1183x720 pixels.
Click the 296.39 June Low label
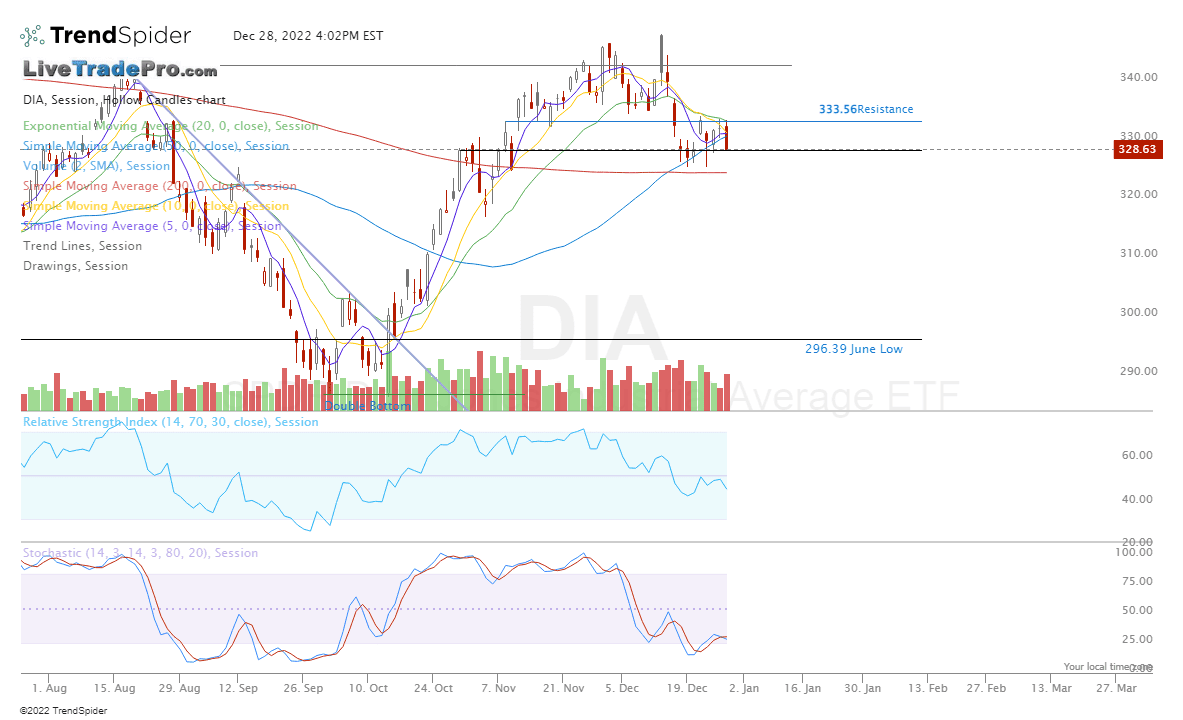tap(854, 348)
